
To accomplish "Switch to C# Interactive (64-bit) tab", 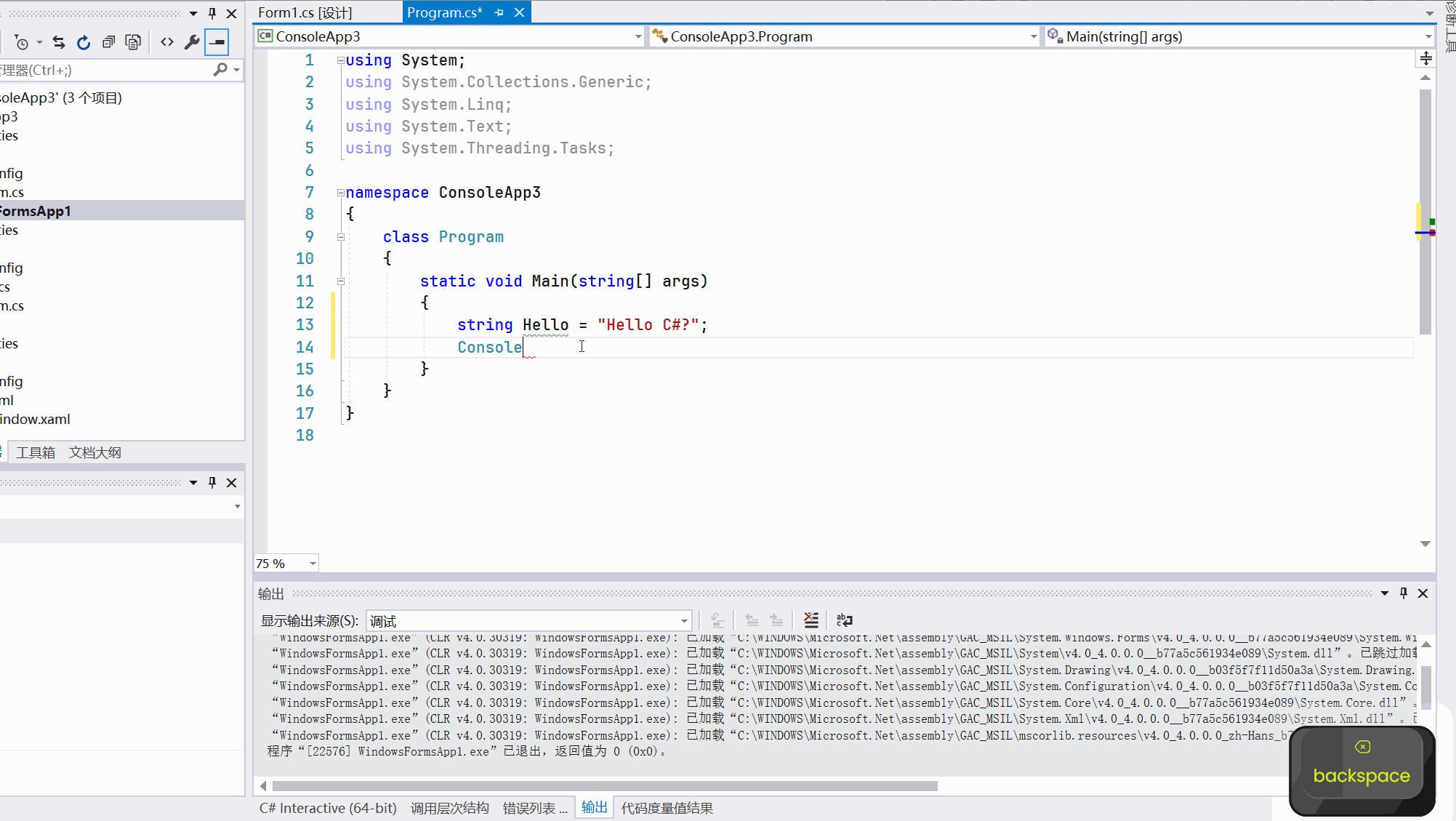I will 328,808.
